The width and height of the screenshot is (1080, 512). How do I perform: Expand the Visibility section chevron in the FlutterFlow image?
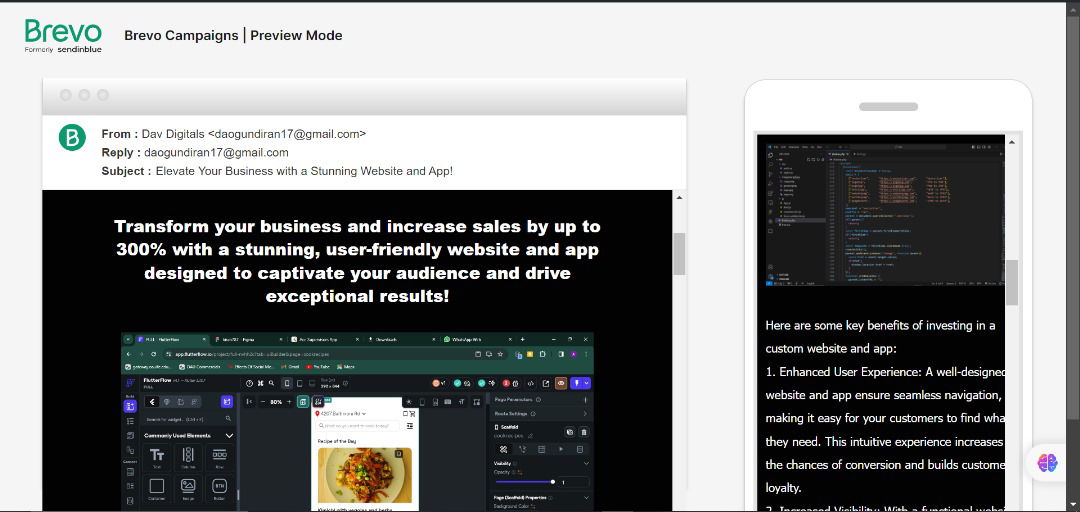[x=586, y=463]
